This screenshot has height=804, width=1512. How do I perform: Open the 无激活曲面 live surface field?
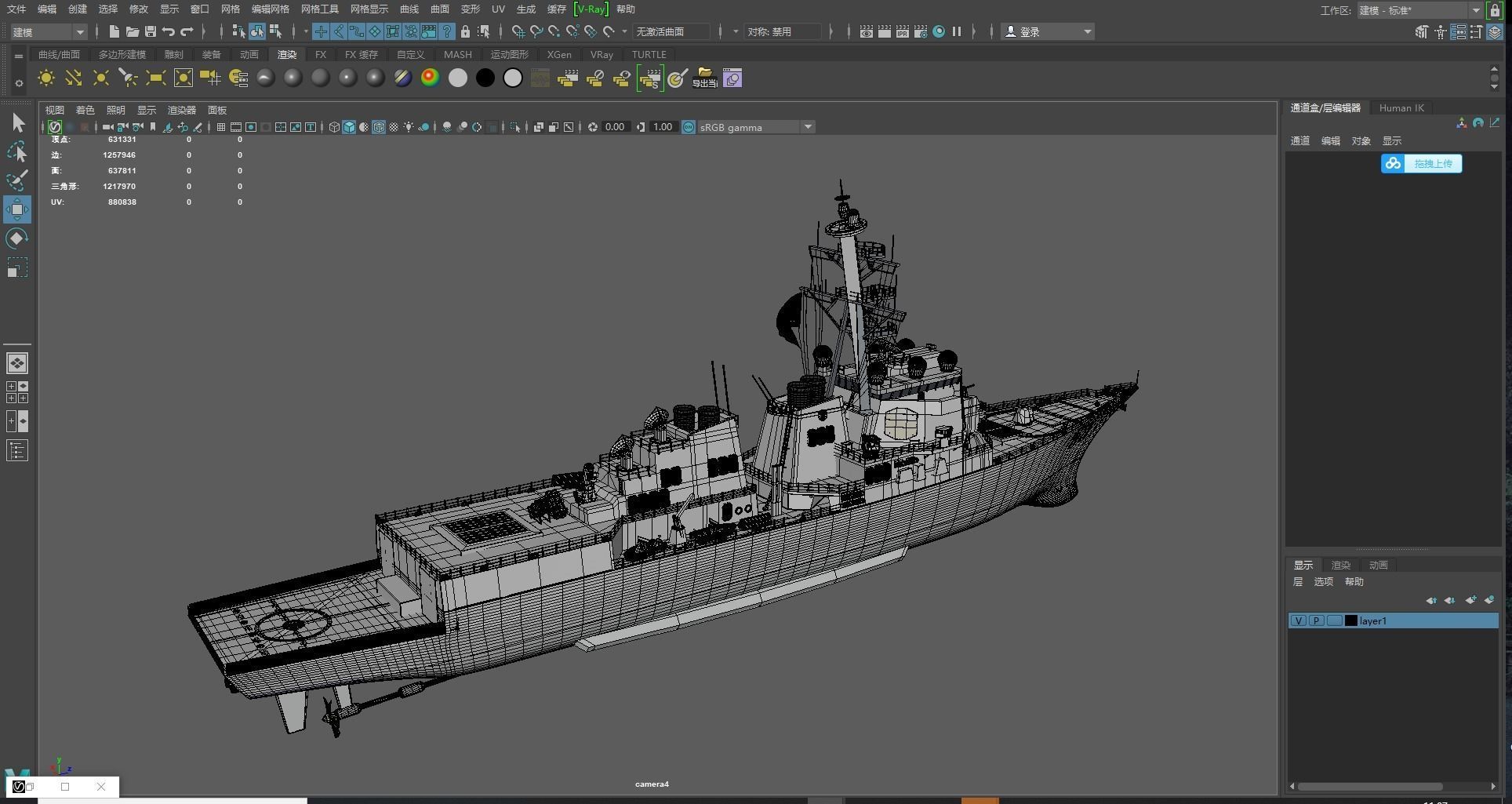[x=672, y=31]
